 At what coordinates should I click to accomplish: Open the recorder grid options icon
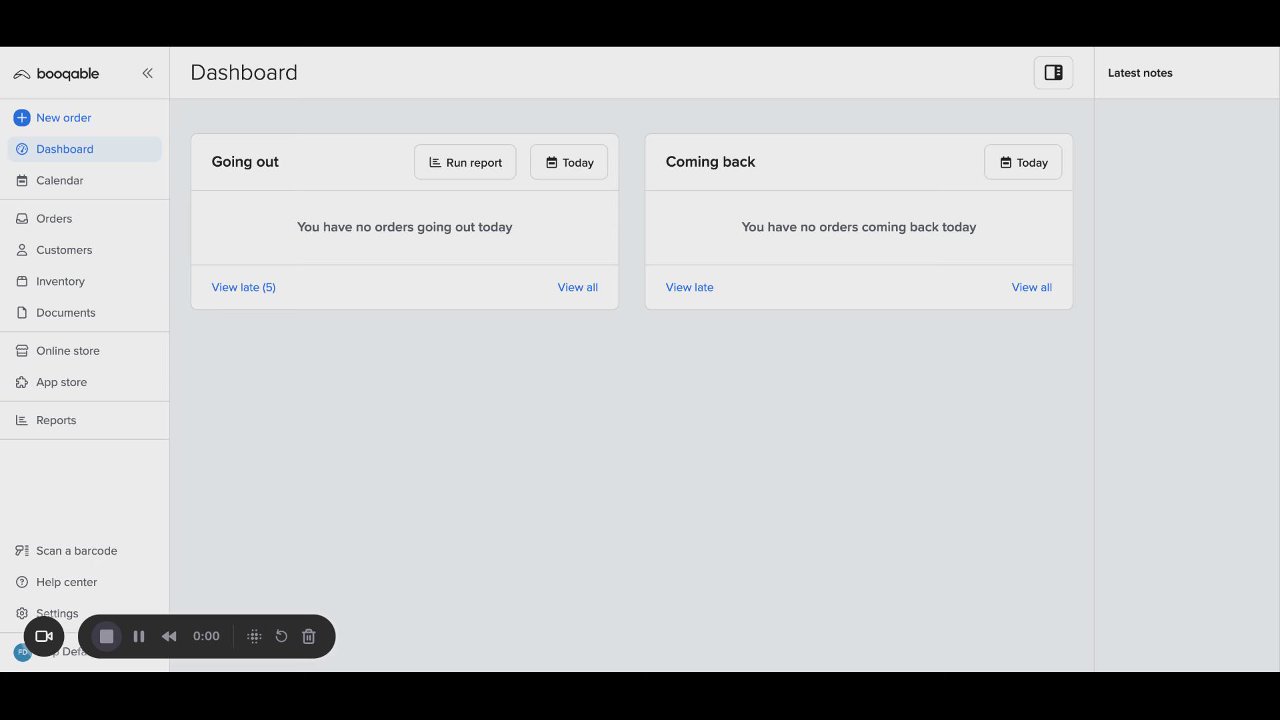254,637
